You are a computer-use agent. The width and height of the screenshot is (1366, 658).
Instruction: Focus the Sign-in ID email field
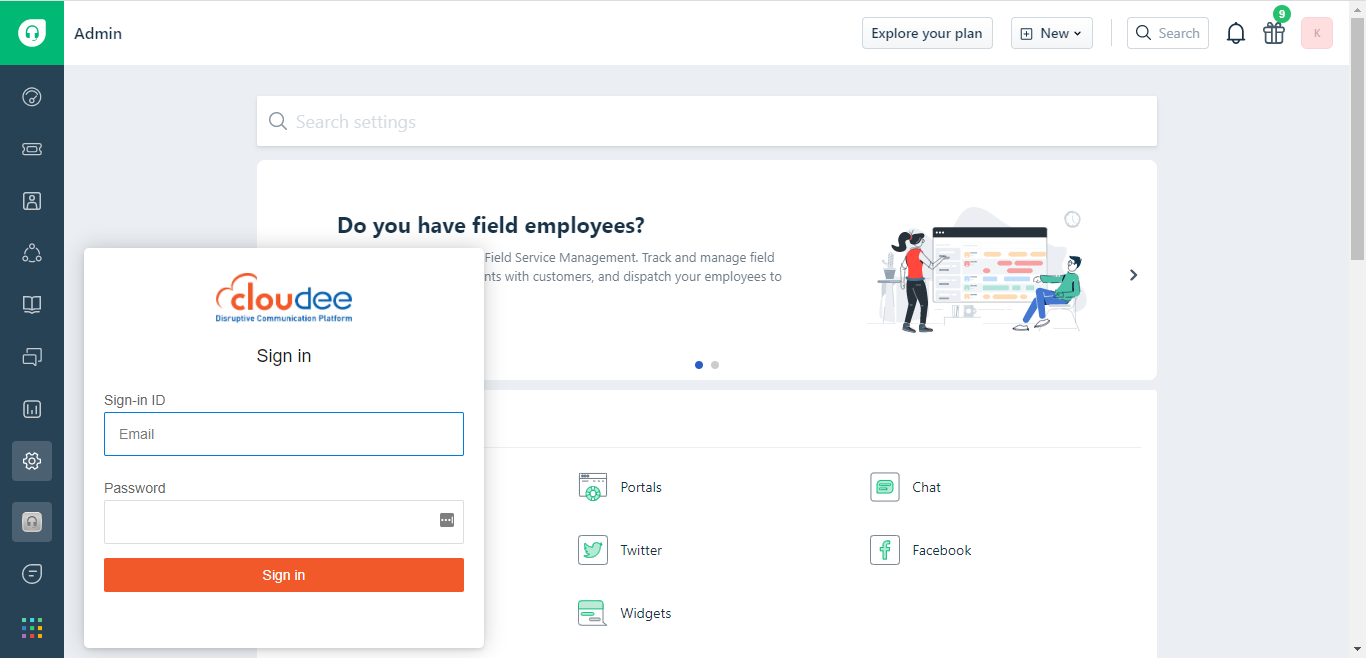284,434
